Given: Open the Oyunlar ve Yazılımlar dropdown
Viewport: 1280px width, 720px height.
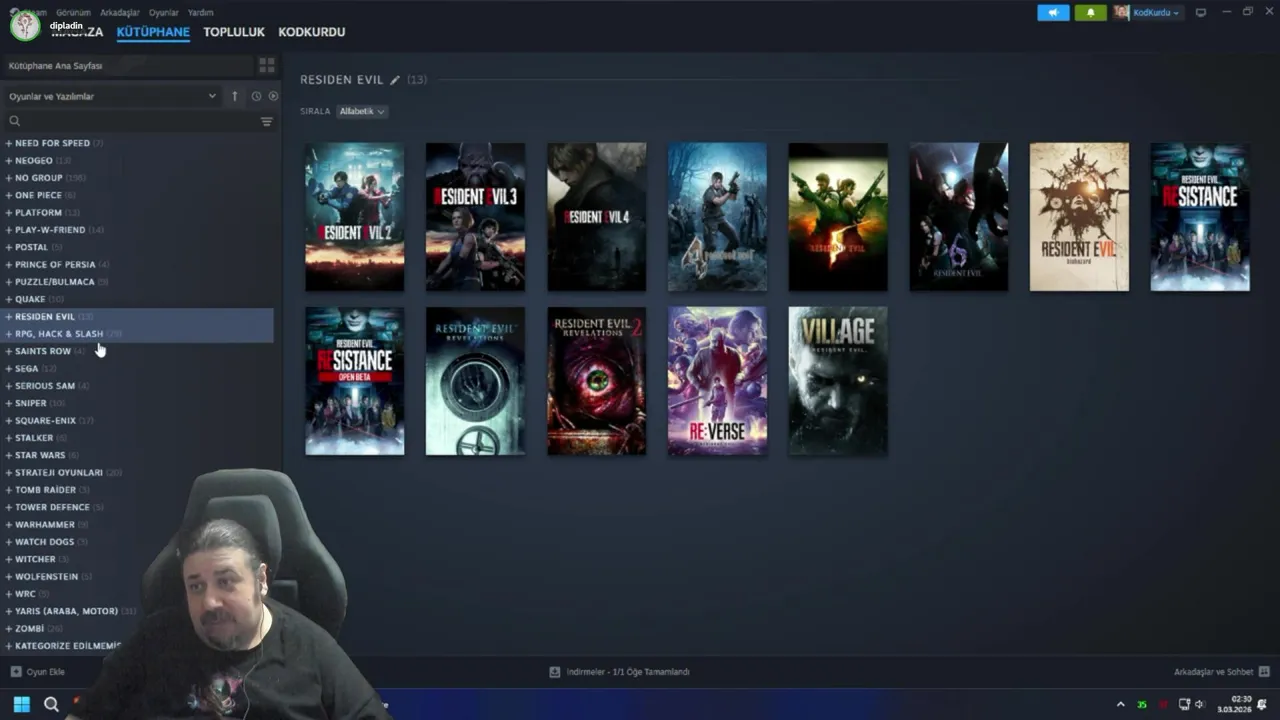Looking at the screenshot, I should point(112,96).
